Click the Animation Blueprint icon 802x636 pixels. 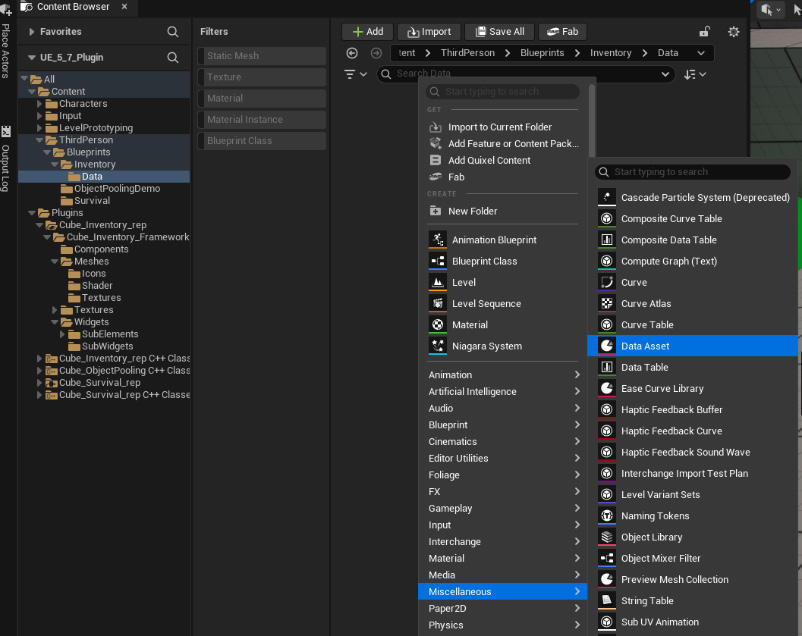[x=437, y=239]
